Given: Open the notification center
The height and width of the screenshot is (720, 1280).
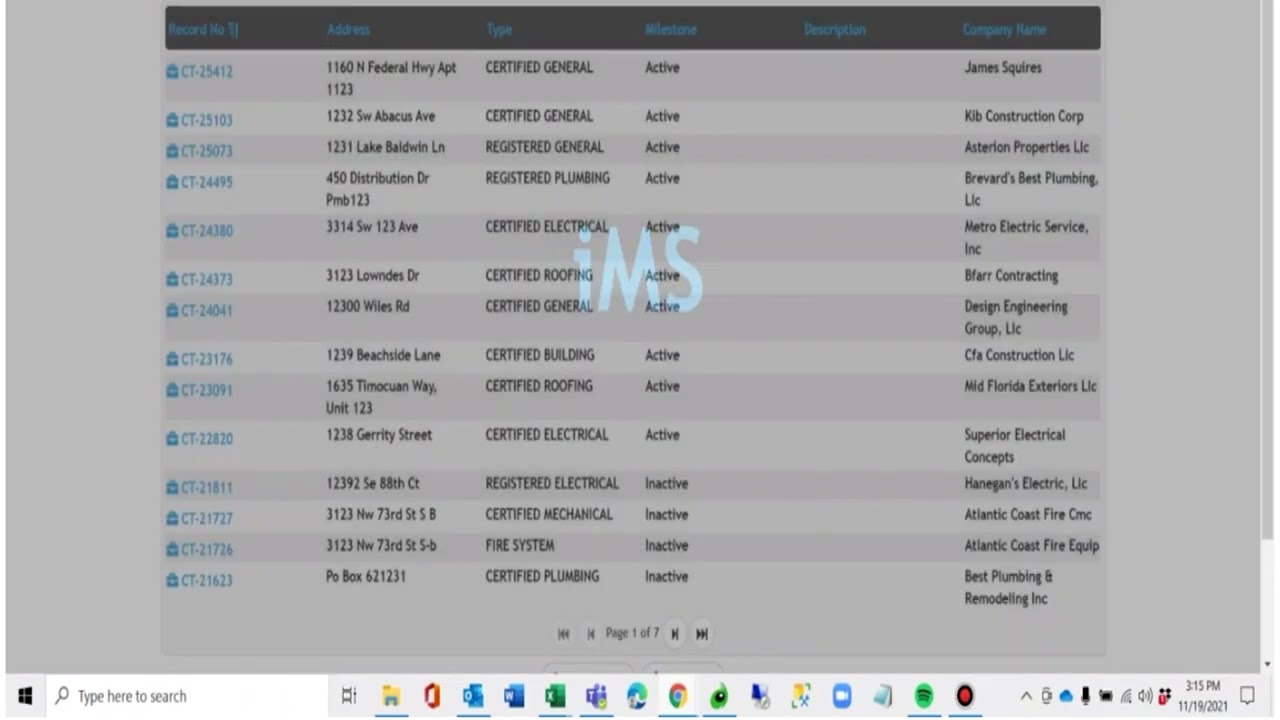Looking at the screenshot, I should tap(1248, 696).
